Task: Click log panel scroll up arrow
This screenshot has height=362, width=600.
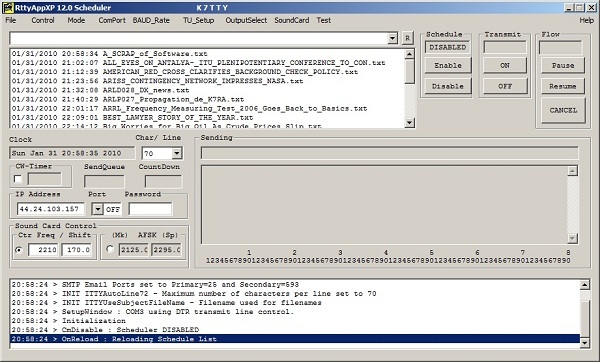Action: [x=584, y=285]
